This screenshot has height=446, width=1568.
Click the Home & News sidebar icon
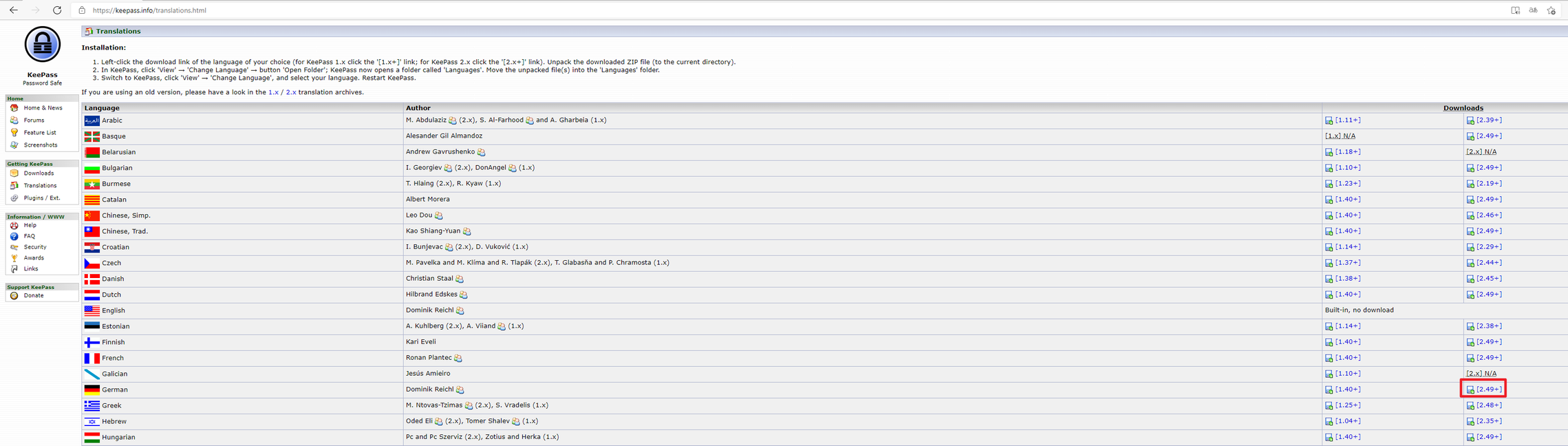14,108
